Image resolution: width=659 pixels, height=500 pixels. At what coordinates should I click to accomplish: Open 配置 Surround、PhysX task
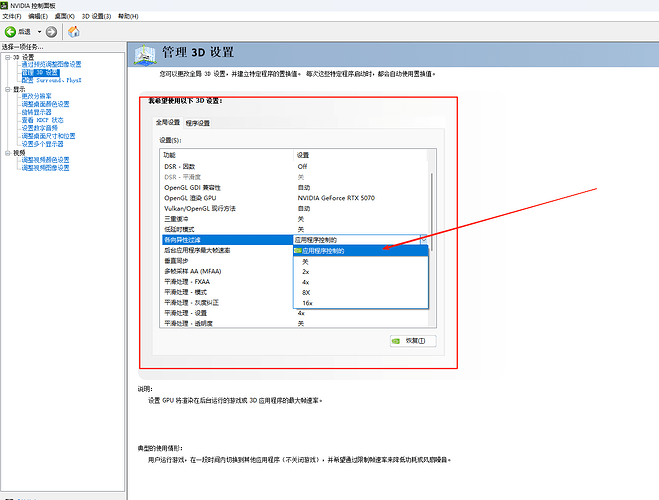tap(51, 80)
